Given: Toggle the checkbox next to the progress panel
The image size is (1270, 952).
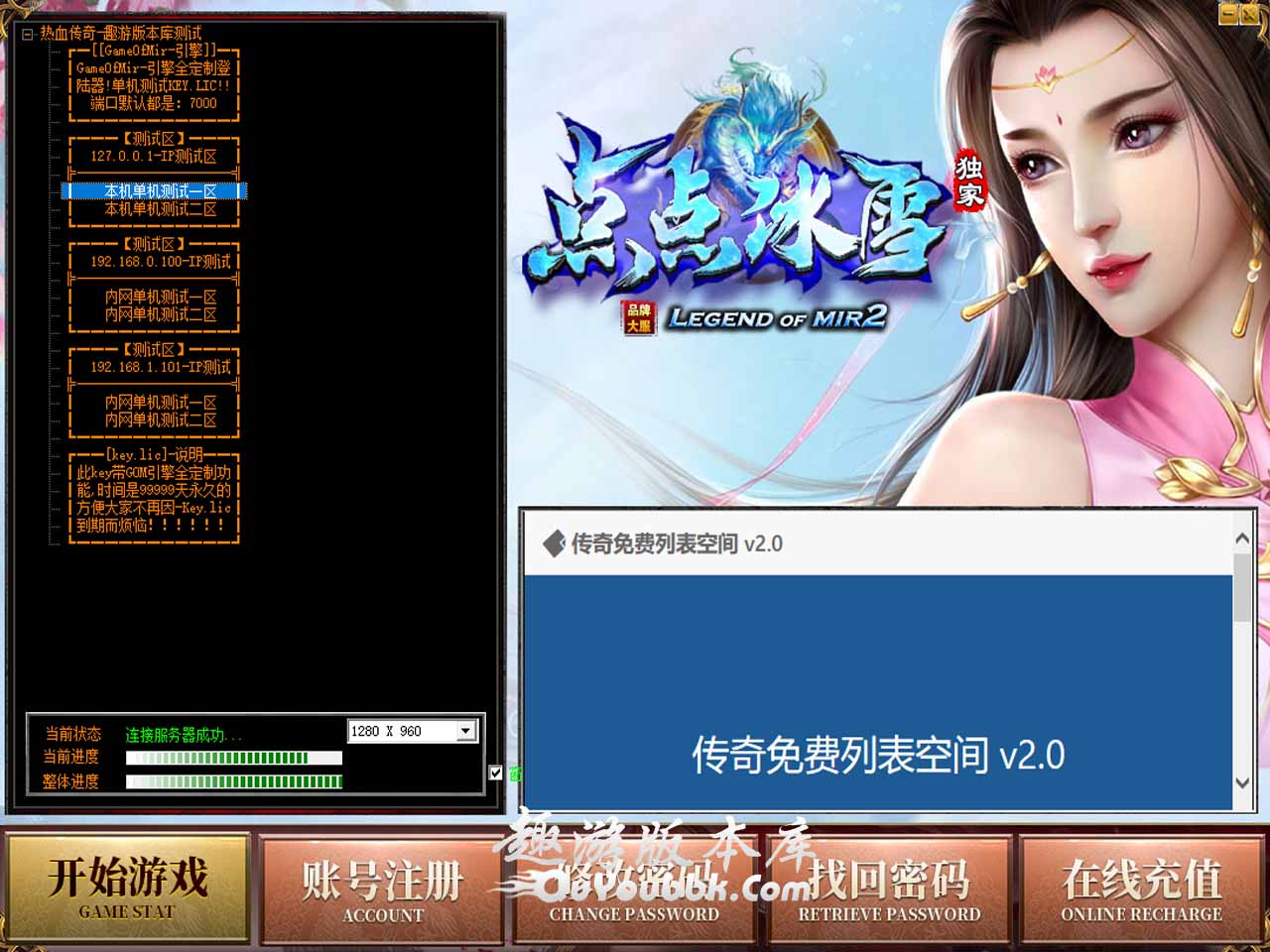Looking at the screenshot, I should point(496,773).
